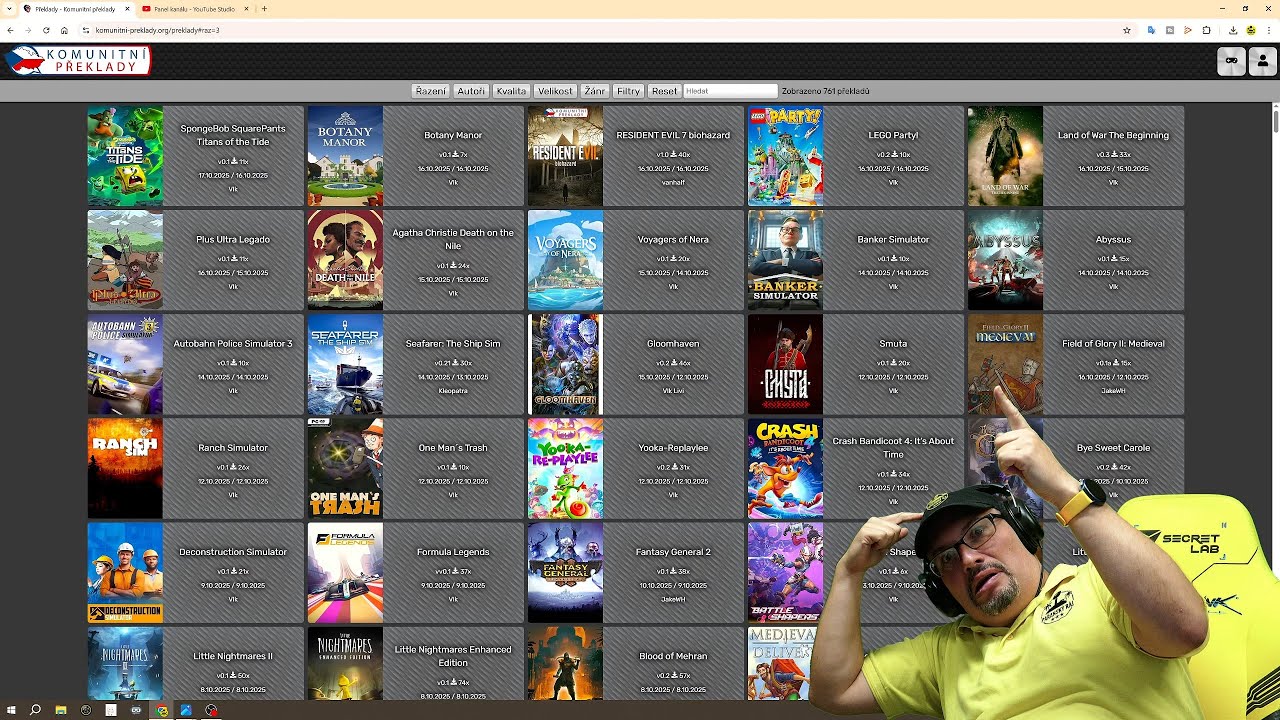Focus the Hledat search field
1280x720 pixels.
click(x=731, y=91)
